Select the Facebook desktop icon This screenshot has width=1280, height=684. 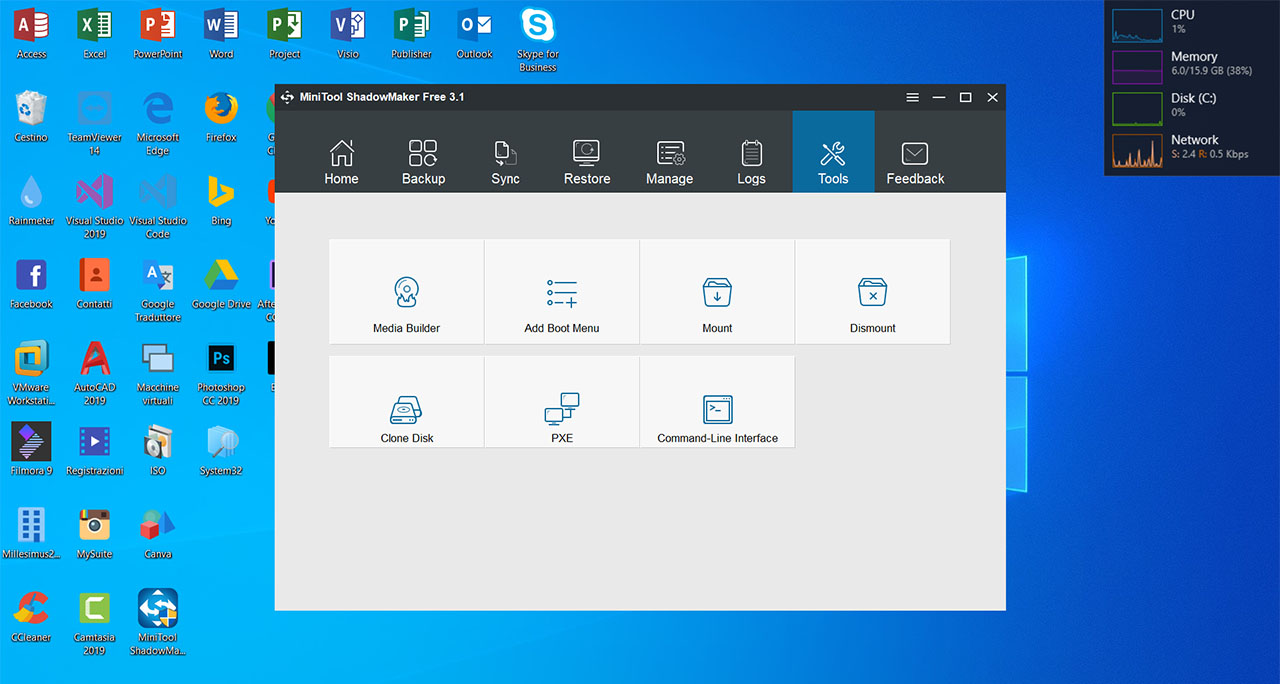coord(31,283)
